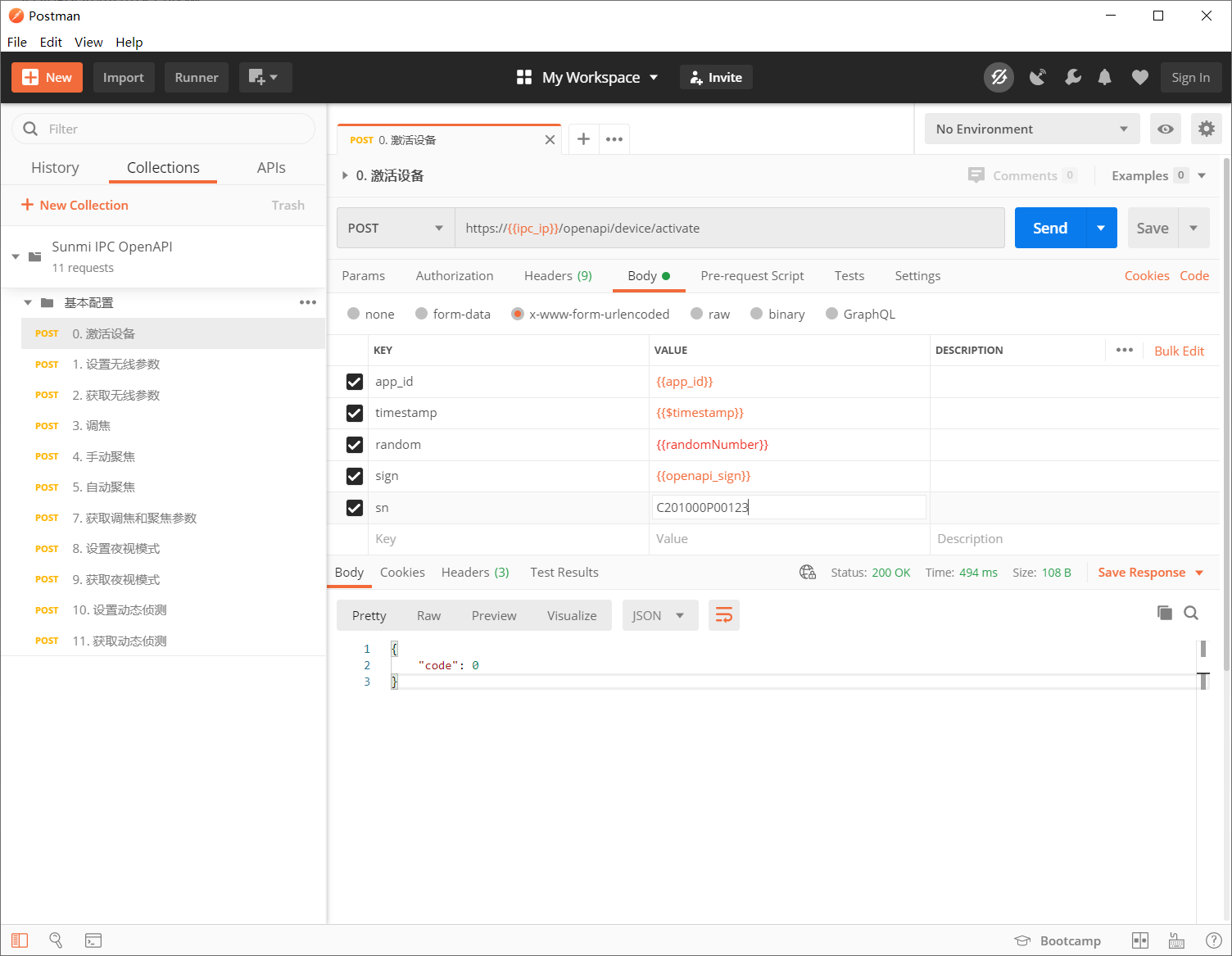This screenshot has height=956, width=1232.
Task: Click the network globe icon near Status
Action: 808,572
